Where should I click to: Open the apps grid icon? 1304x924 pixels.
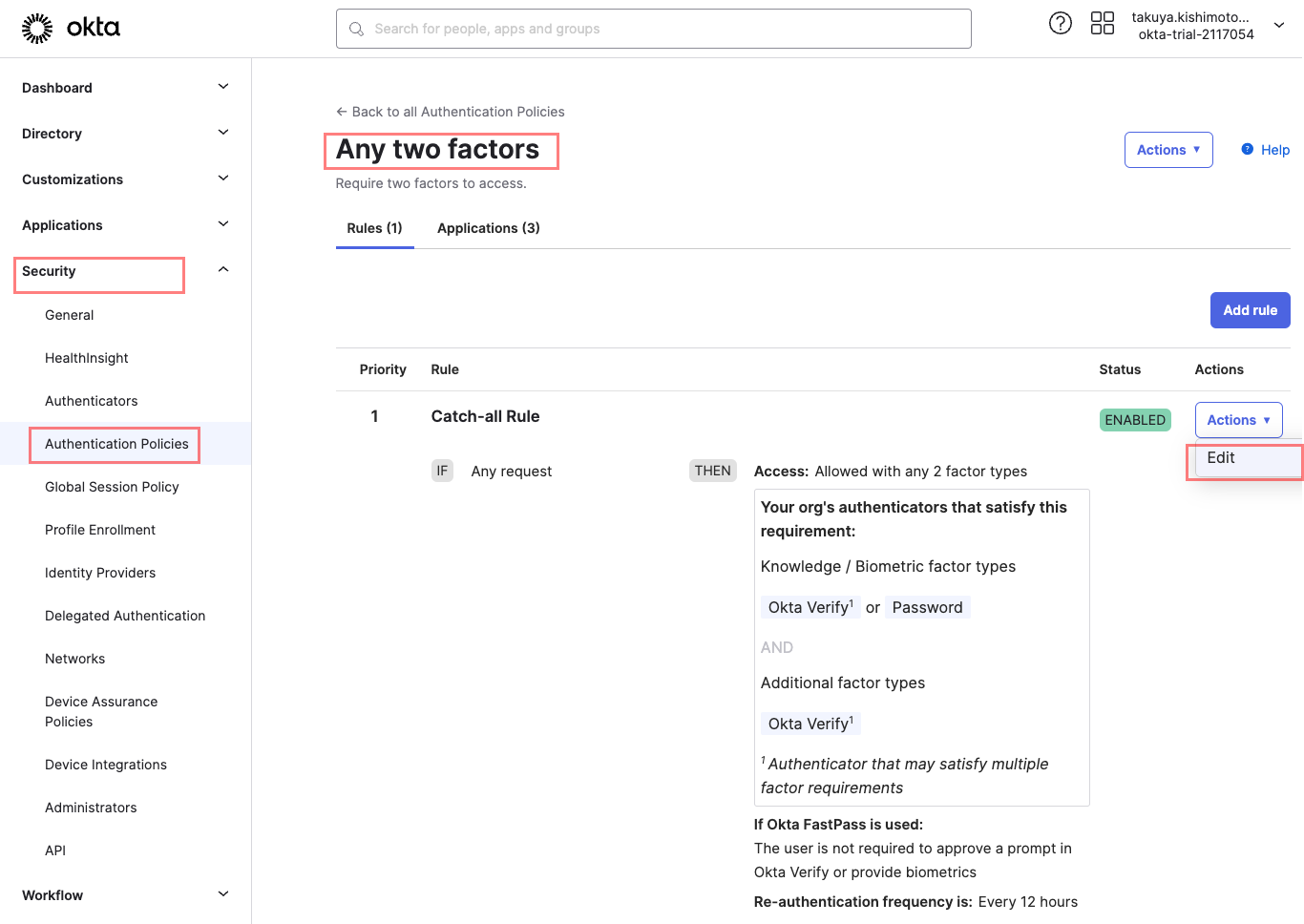[1102, 24]
